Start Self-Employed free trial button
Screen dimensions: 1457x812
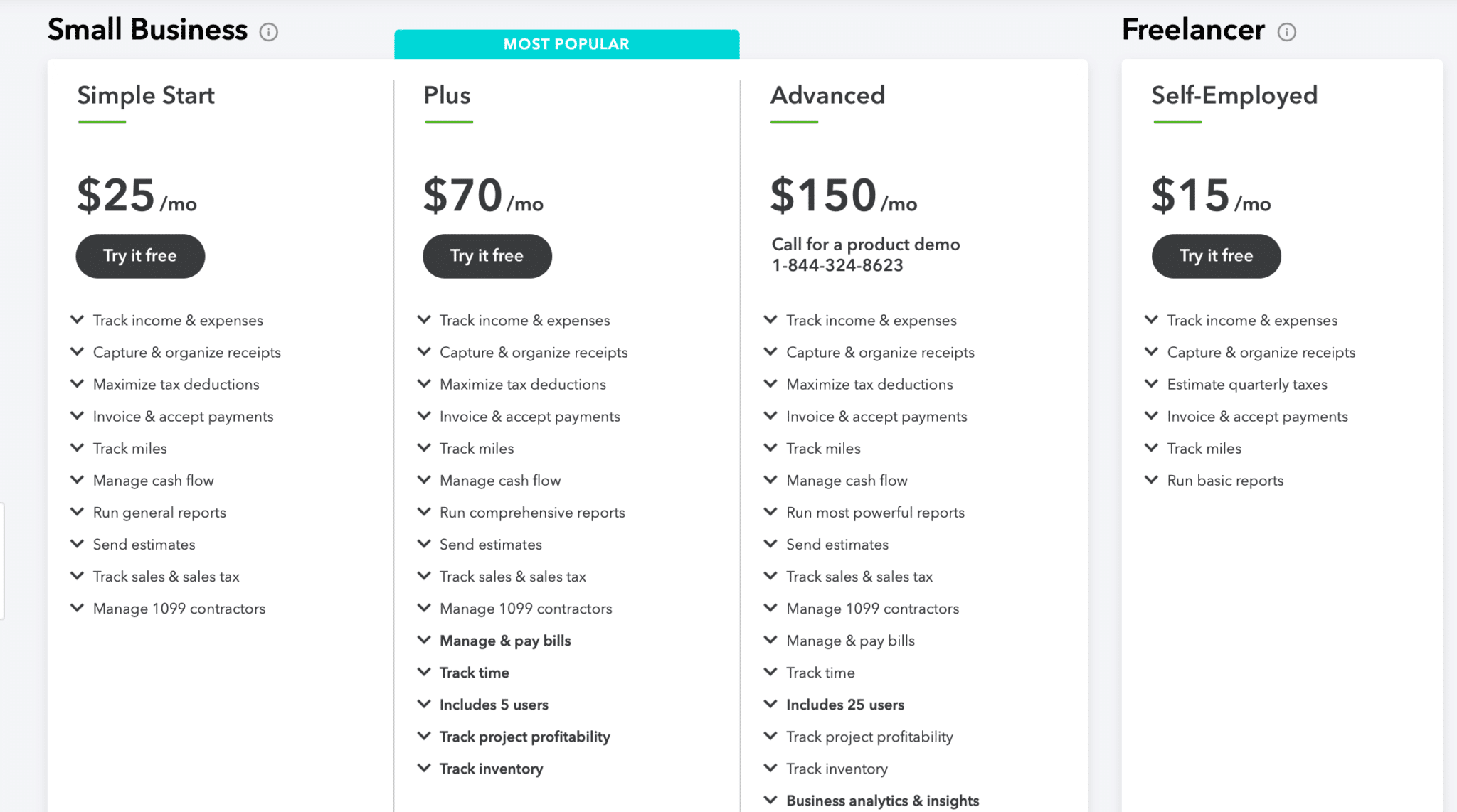pos(1216,256)
